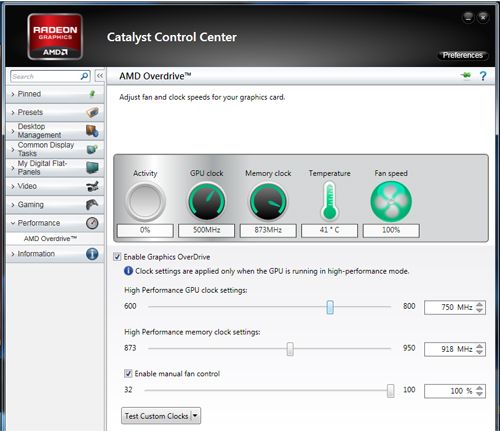
Task: Increase memory clock with up stepper arrow
Action: coord(479,346)
